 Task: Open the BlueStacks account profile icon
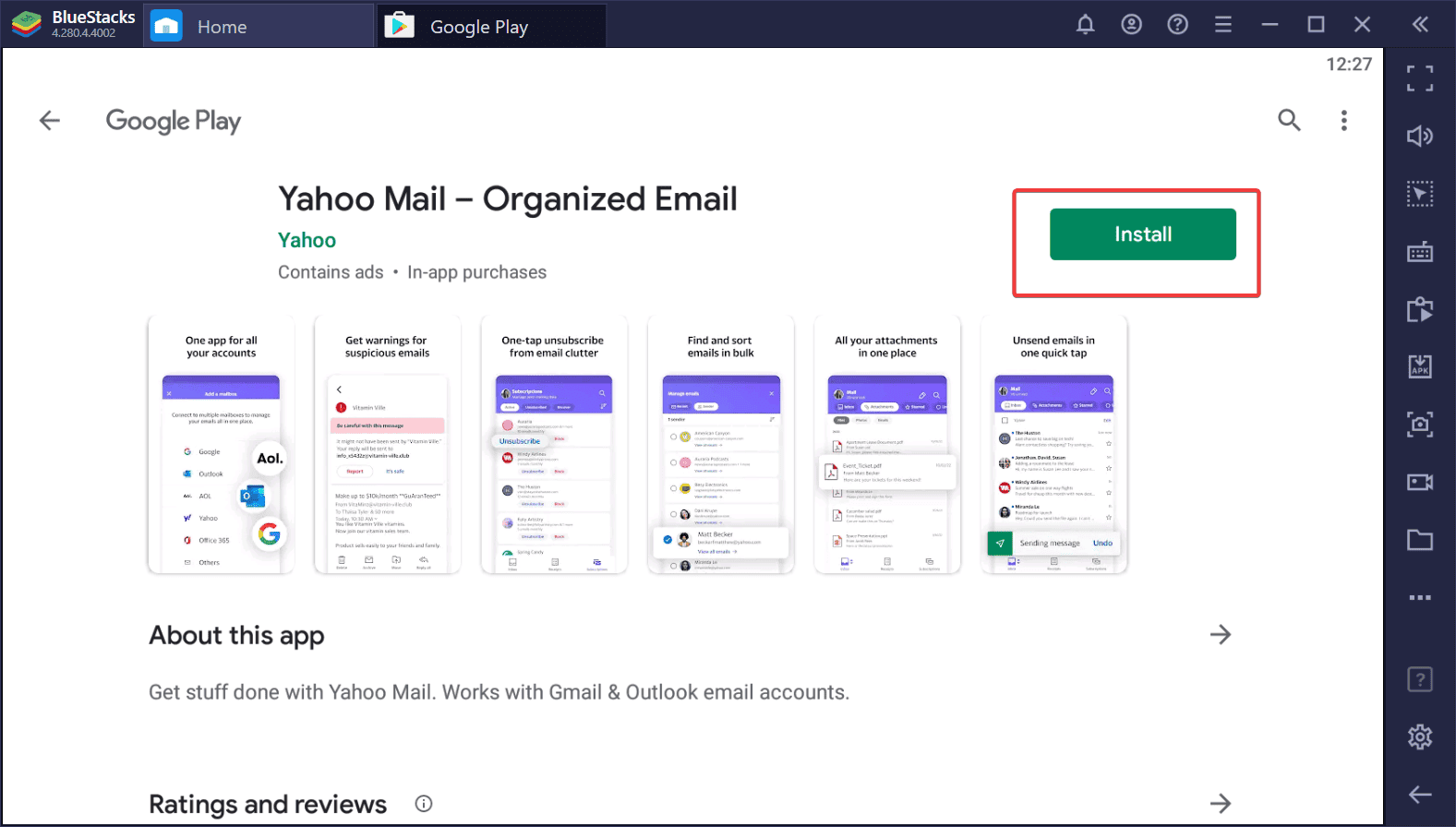pos(1132,25)
